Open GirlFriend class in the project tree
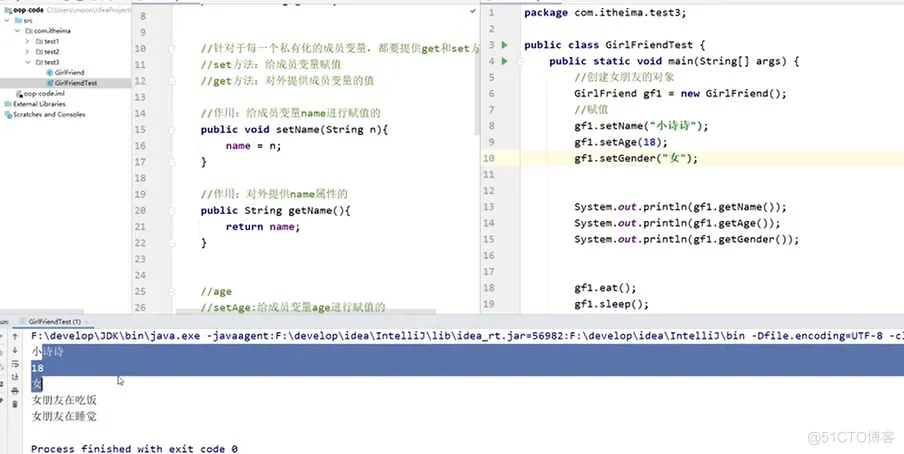This screenshot has height=454, width=904. click(69, 73)
